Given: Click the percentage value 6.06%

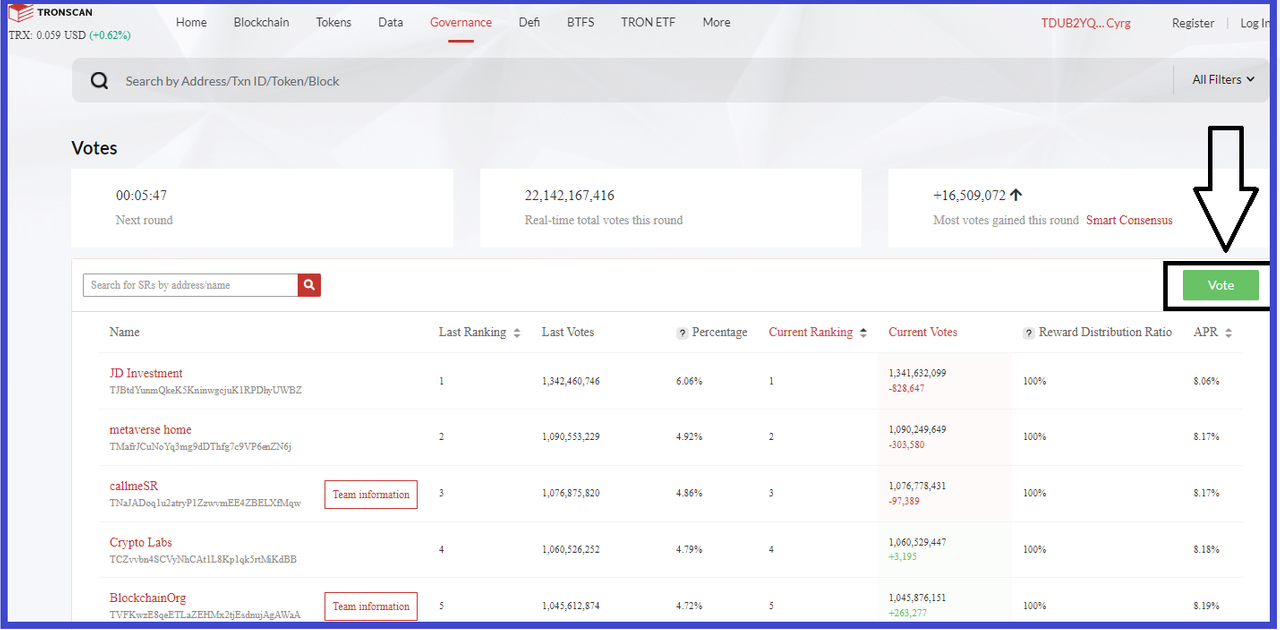Looking at the screenshot, I should (x=690, y=381).
